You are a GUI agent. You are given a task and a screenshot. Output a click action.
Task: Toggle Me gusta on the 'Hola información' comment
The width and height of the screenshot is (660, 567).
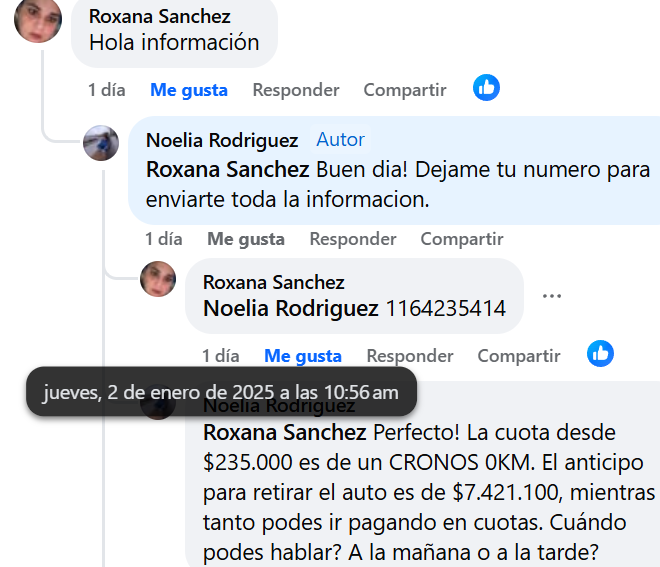pos(189,90)
